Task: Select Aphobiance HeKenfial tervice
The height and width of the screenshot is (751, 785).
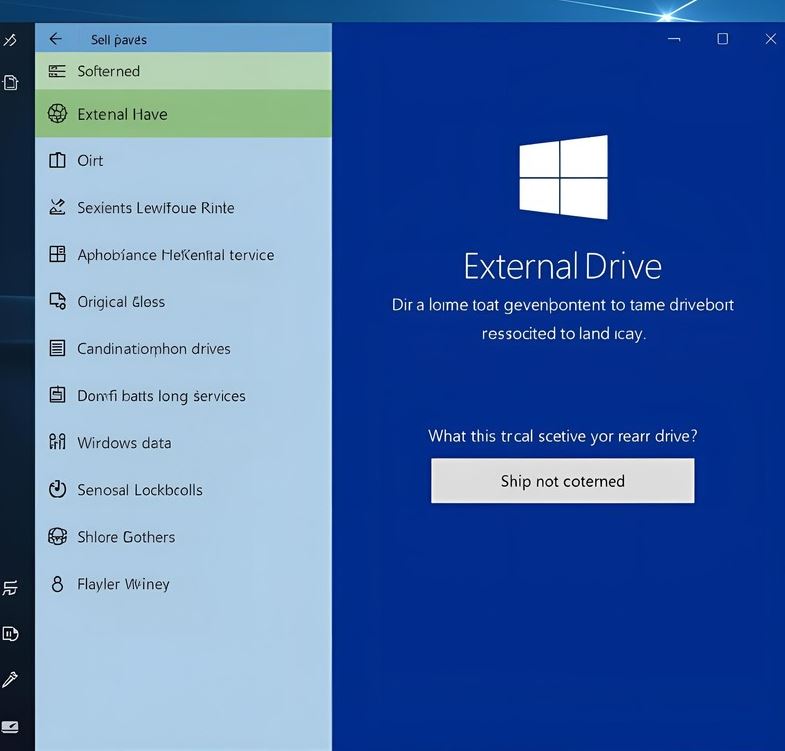Action: [x=183, y=254]
